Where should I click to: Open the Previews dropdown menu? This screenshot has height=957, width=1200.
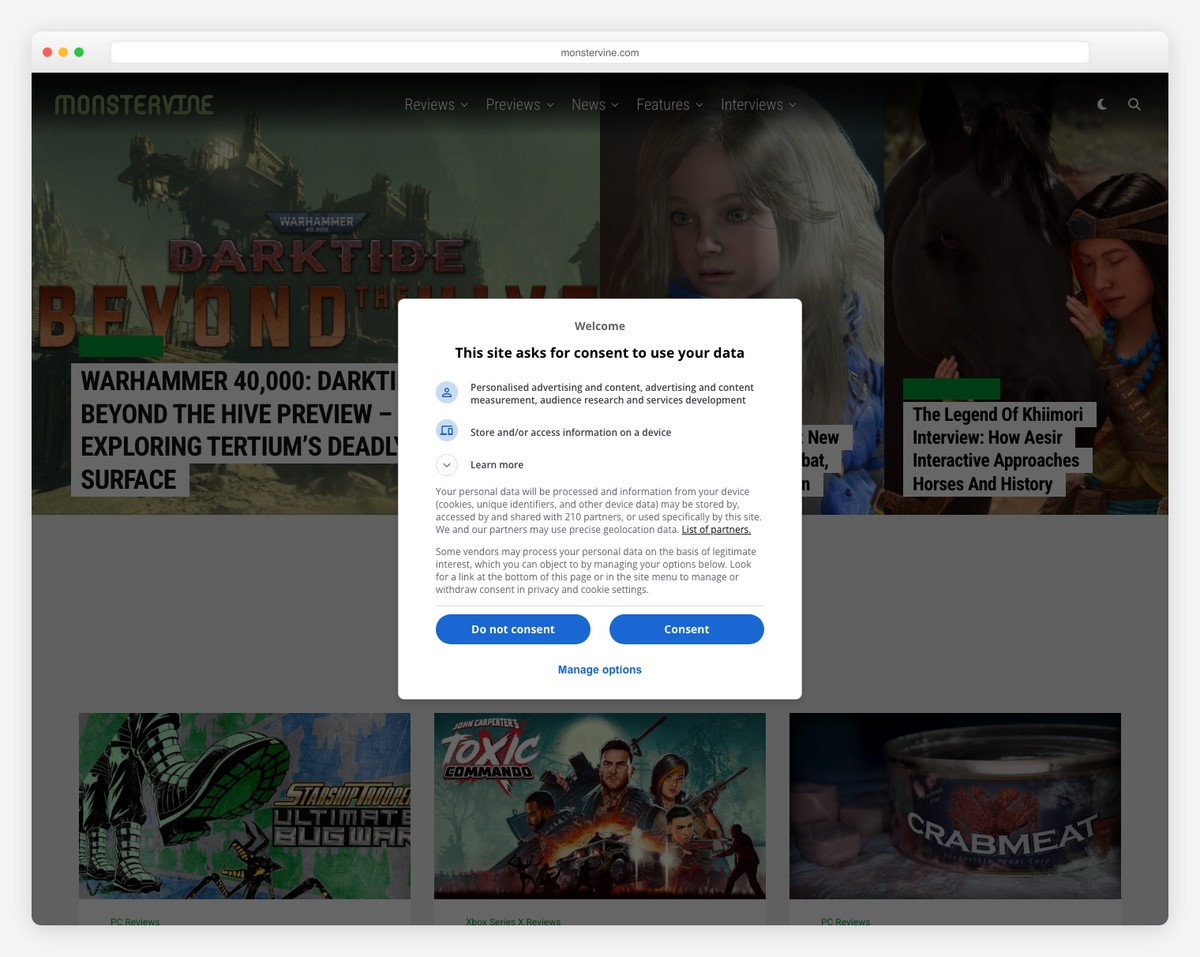519,104
